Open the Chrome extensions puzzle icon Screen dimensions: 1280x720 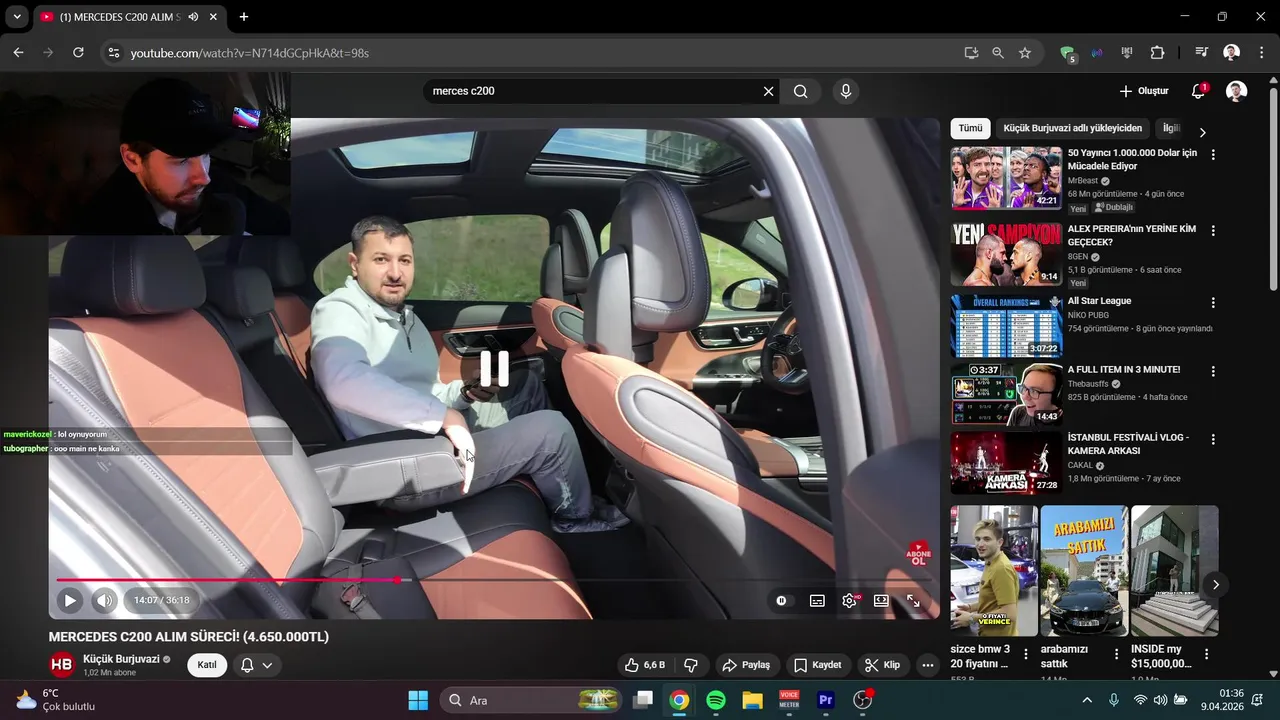pyautogui.click(x=1157, y=53)
